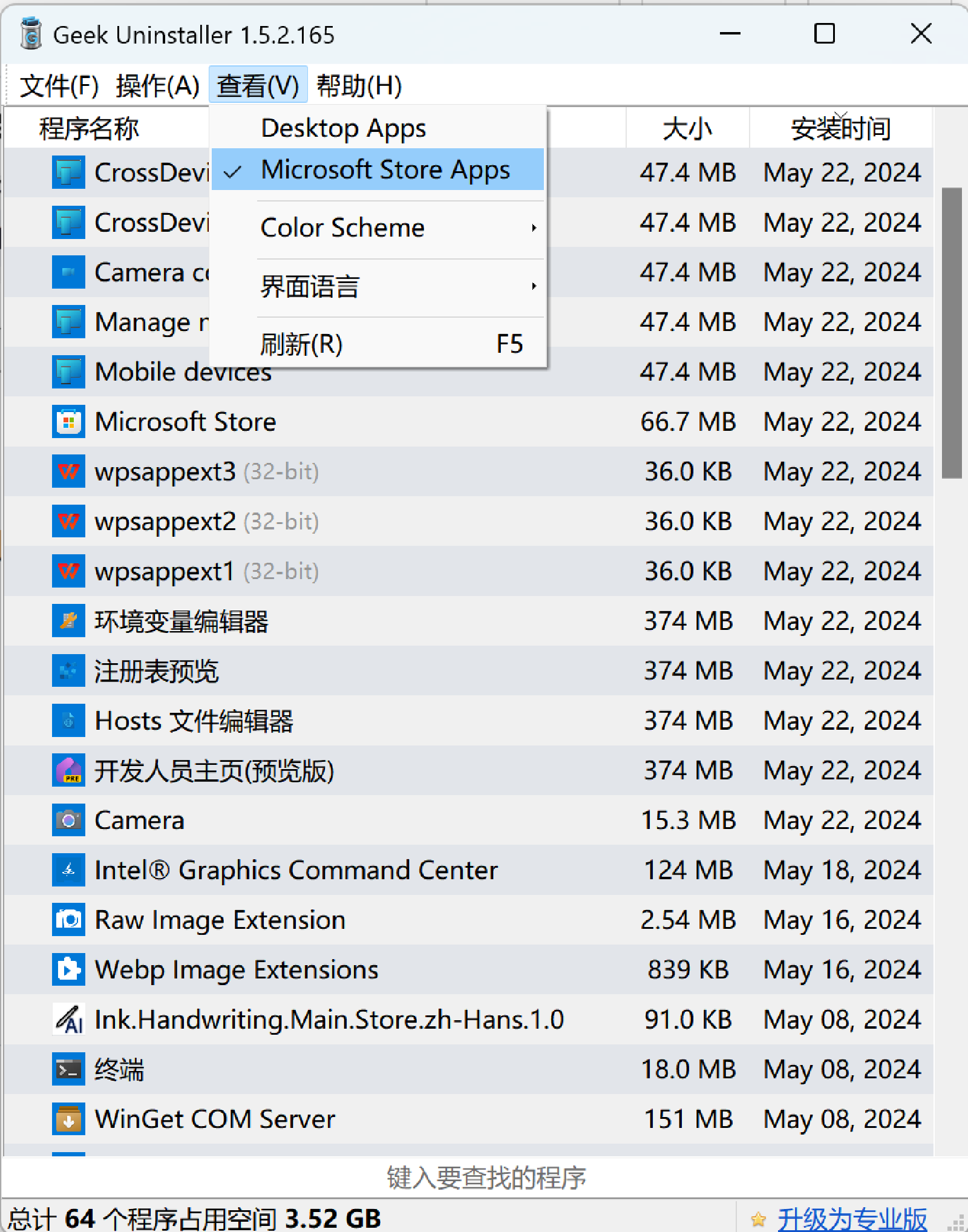968x1232 pixels.
Task: Select Desktop Apps from view menu
Action: [378, 128]
